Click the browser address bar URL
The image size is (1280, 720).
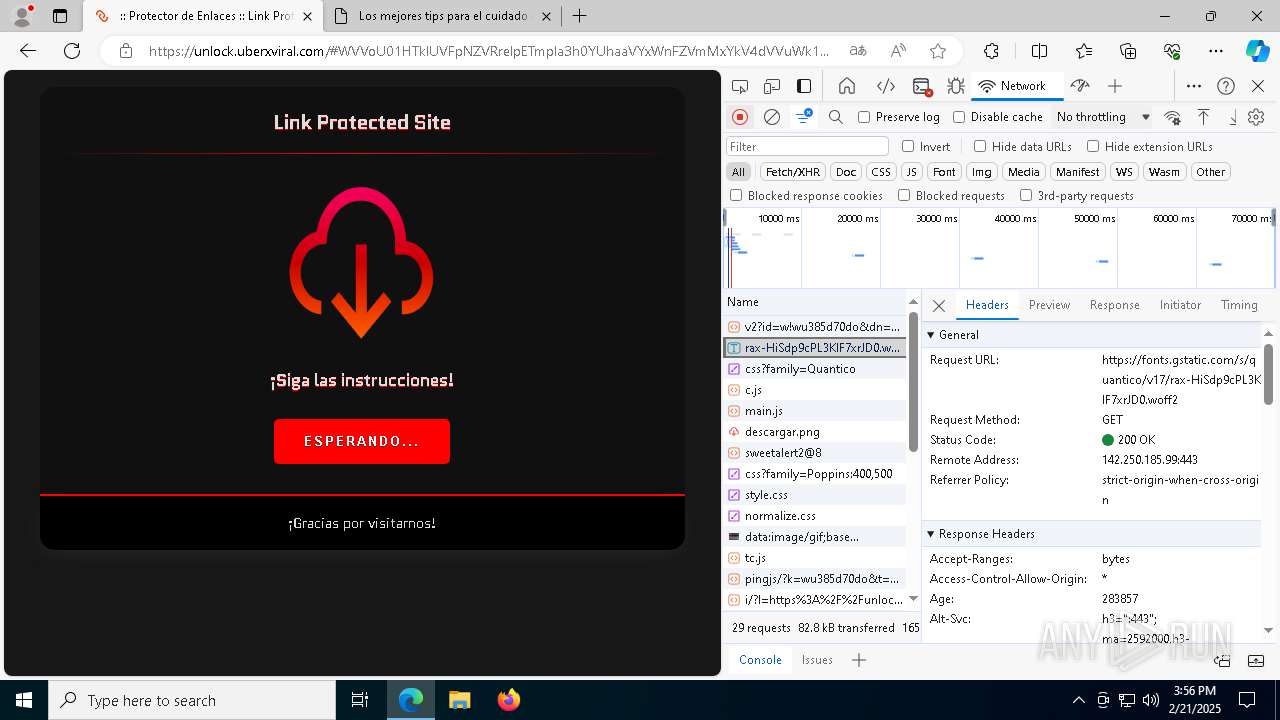488,51
